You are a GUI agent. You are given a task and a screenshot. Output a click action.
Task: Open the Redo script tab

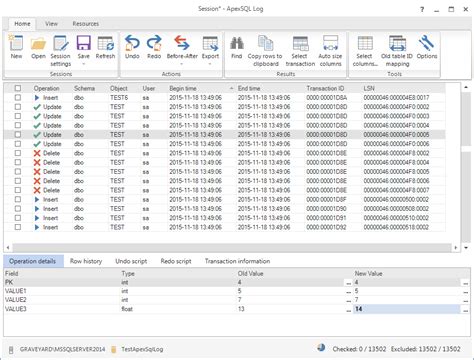point(176,261)
